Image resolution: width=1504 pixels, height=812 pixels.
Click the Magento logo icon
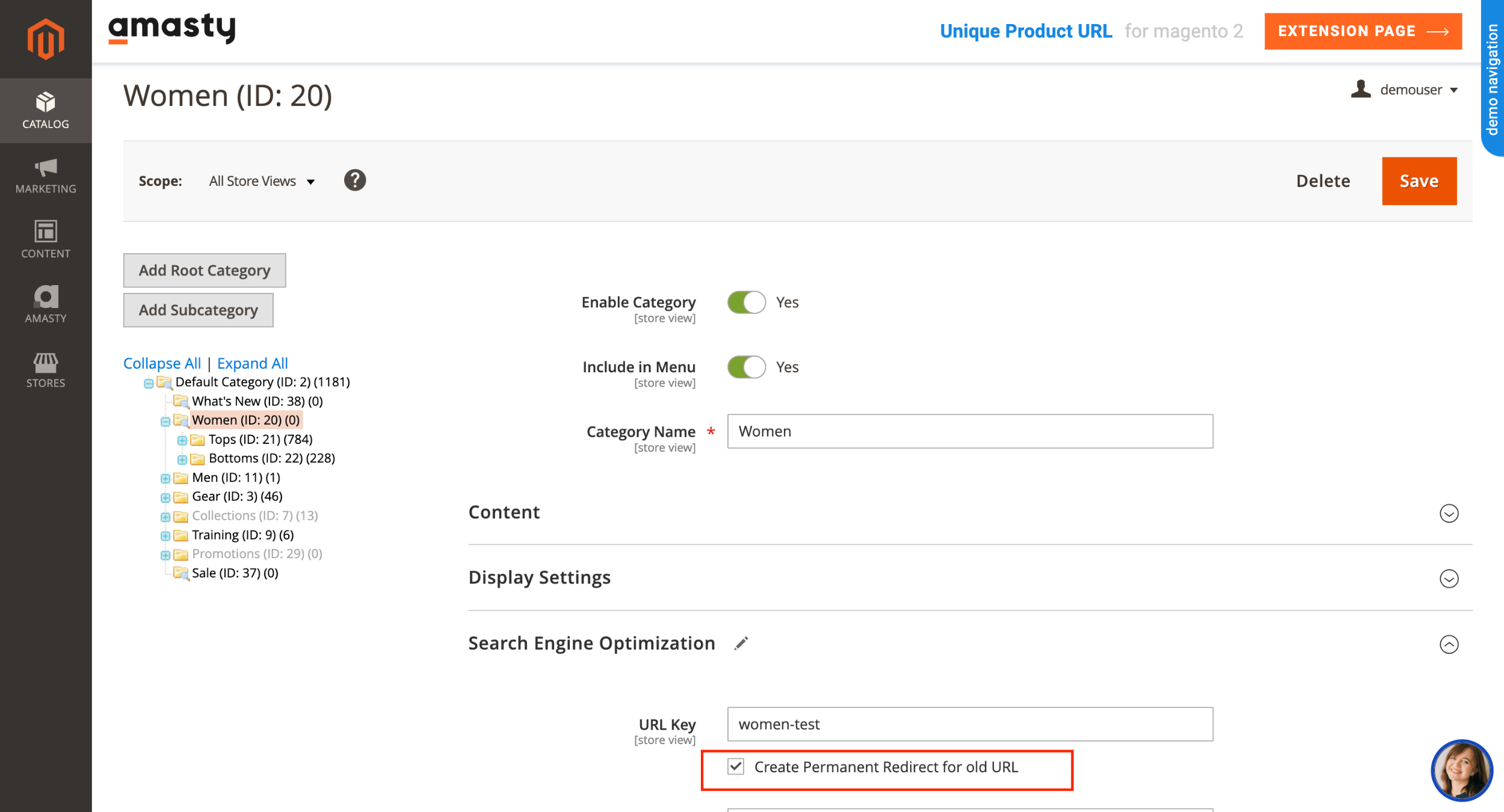(x=46, y=39)
